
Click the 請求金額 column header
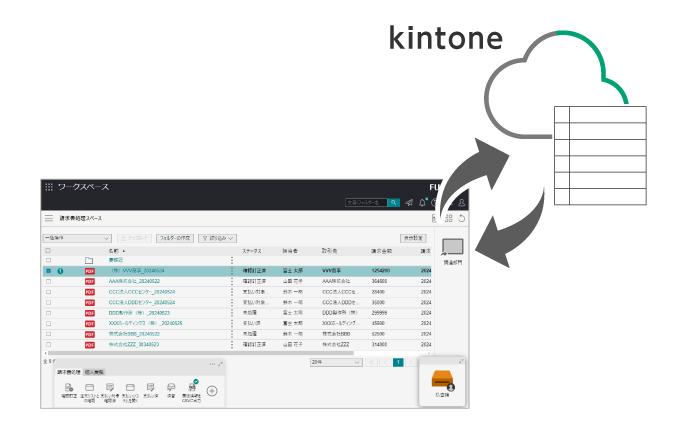381,251
